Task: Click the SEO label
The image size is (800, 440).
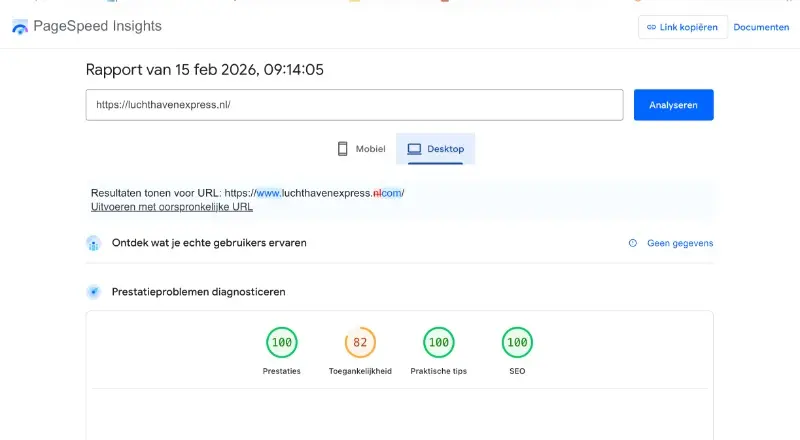Action: [x=517, y=371]
